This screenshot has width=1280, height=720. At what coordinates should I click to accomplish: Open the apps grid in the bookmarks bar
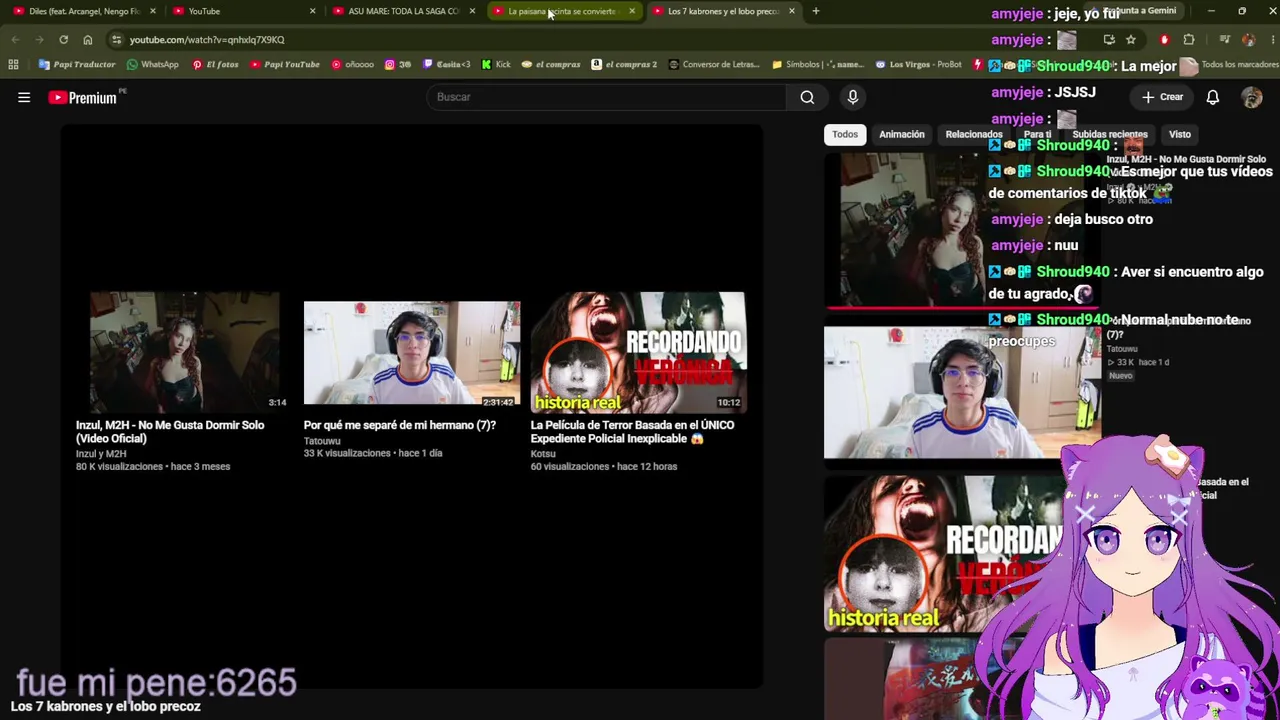tap(13, 65)
